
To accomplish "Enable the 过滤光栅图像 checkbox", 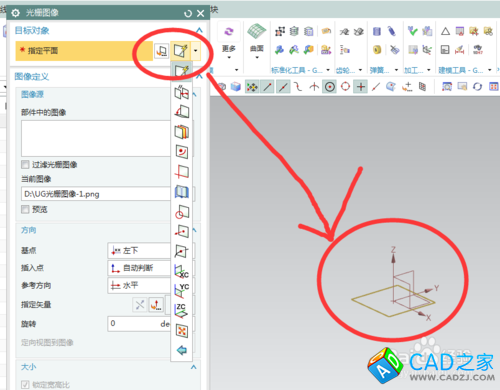I will (x=25, y=165).
